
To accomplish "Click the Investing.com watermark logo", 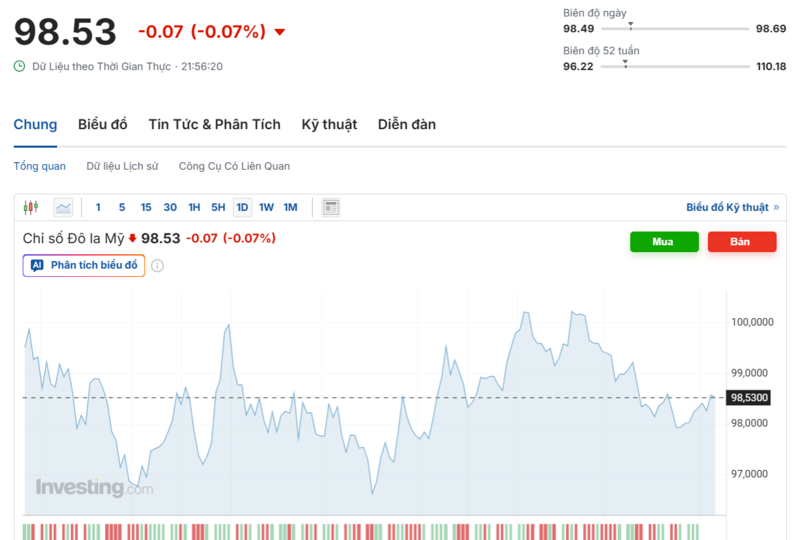I will [x=94, y=488].
